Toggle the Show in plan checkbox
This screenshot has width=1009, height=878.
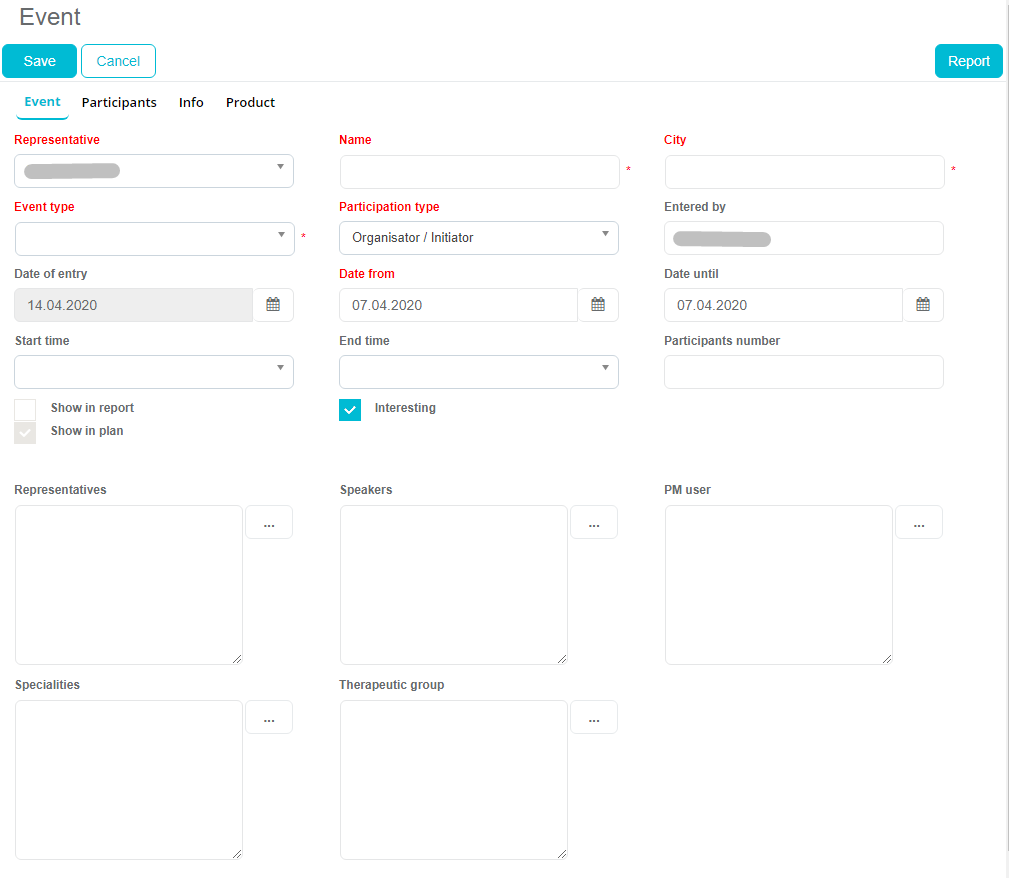[25, 432]
